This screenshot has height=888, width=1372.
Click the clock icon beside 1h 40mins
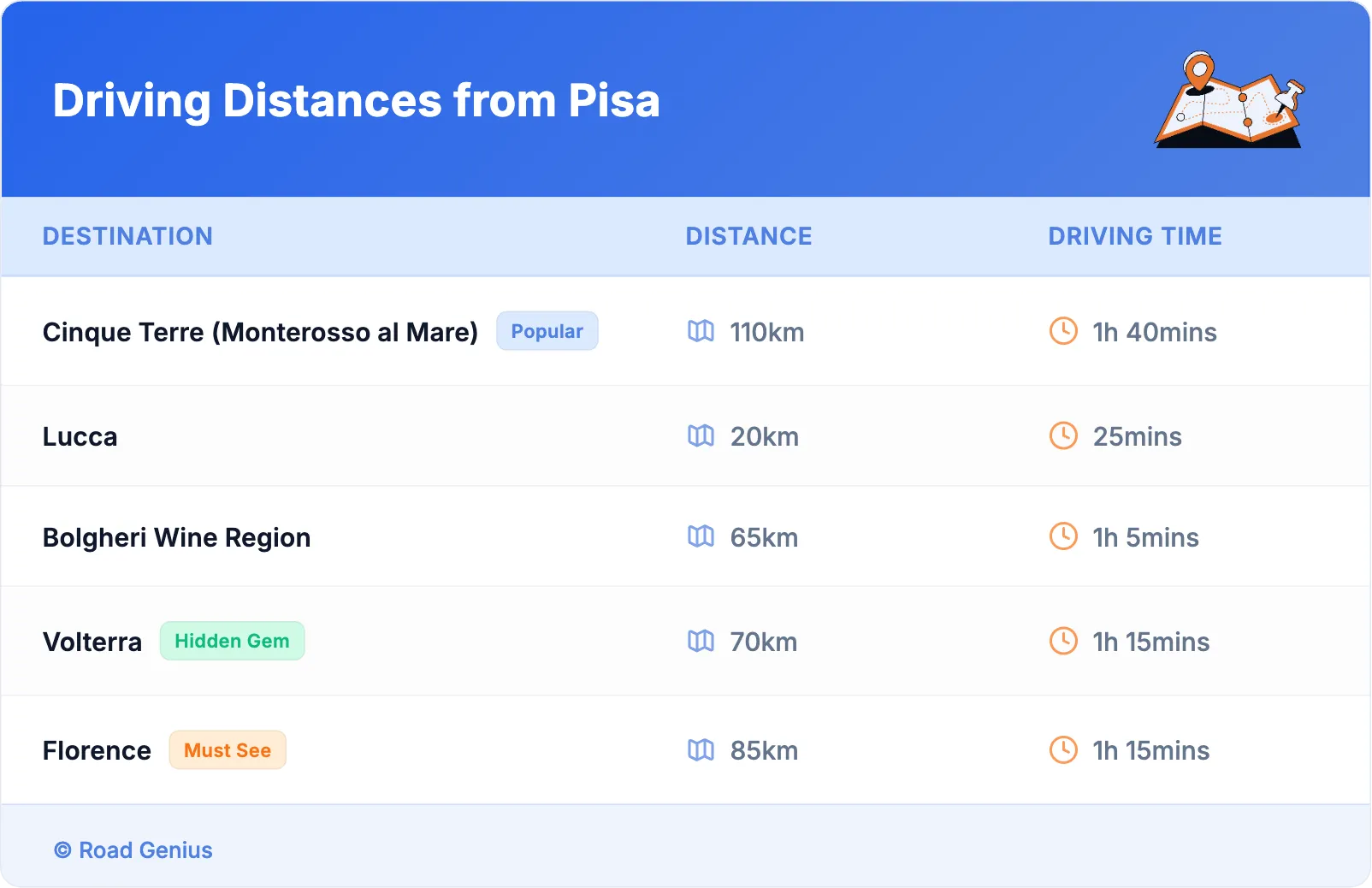1063,331
